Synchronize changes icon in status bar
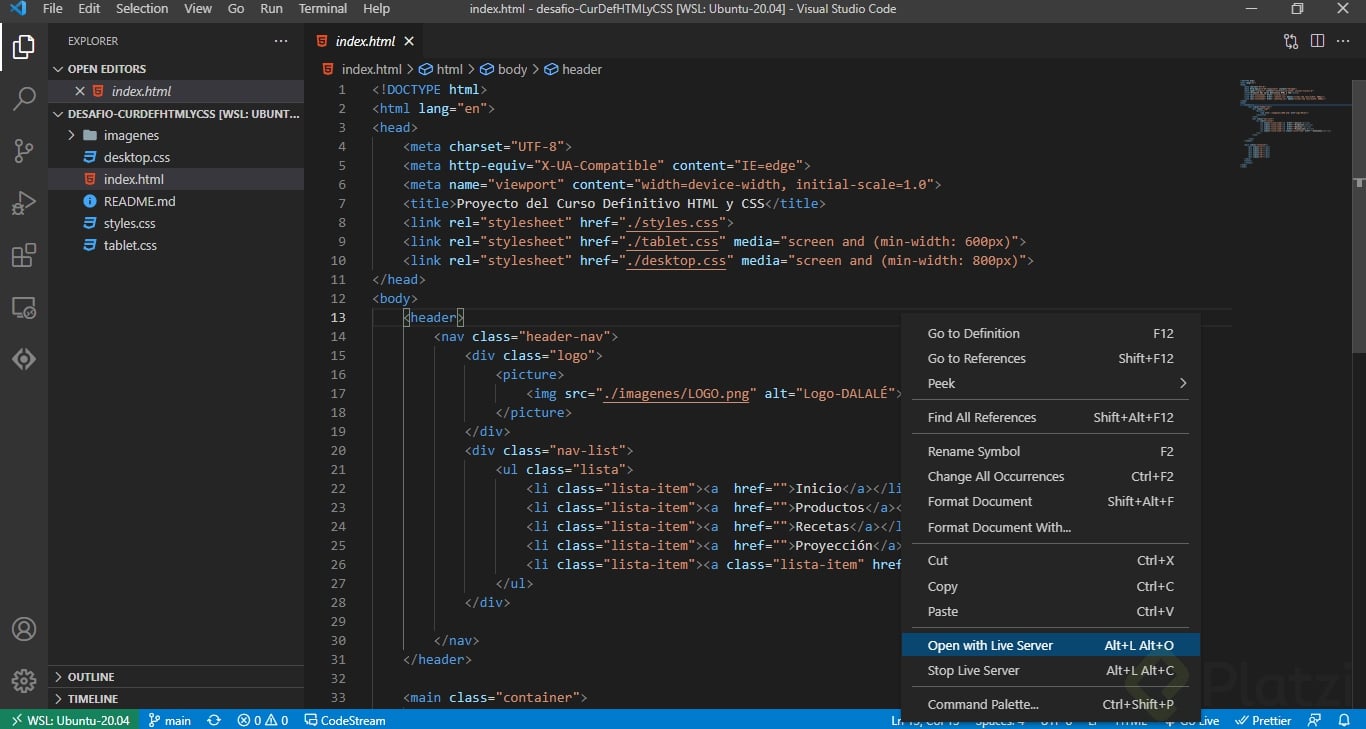This screenshot has width=1366, height=729. point(214,720)
